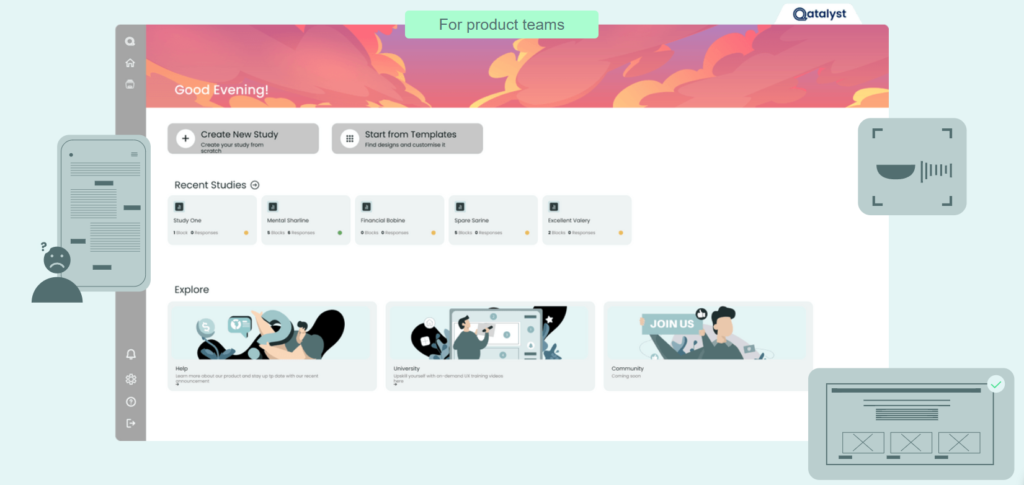Open the Mental Sharline study card
The width and height of the screenshot is (1024, 485).
(x=306, y=220)
